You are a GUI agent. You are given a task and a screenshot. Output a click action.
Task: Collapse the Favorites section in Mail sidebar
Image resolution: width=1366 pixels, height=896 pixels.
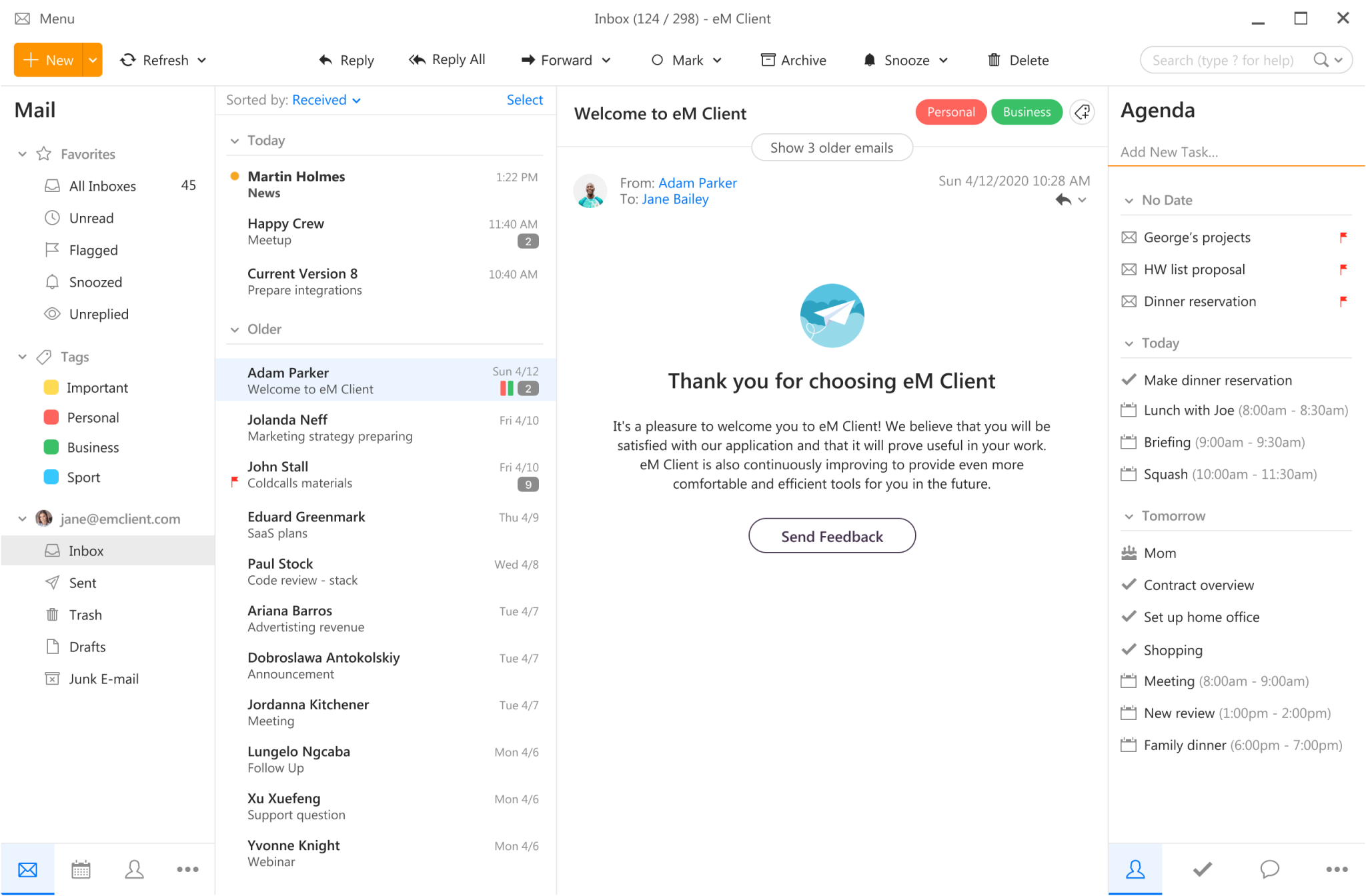(22, 154)
